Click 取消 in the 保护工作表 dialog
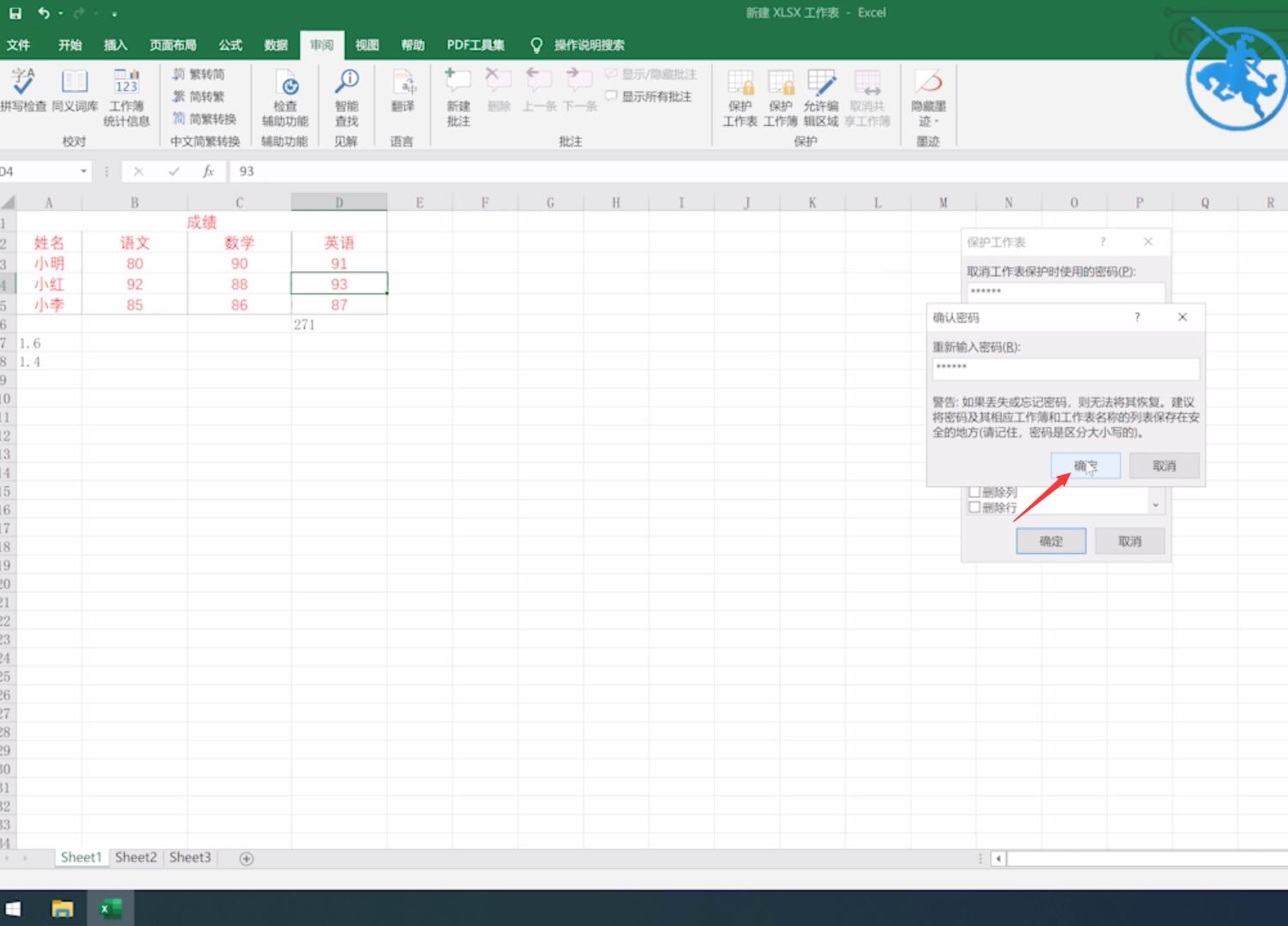 (x=1129, y=541)
